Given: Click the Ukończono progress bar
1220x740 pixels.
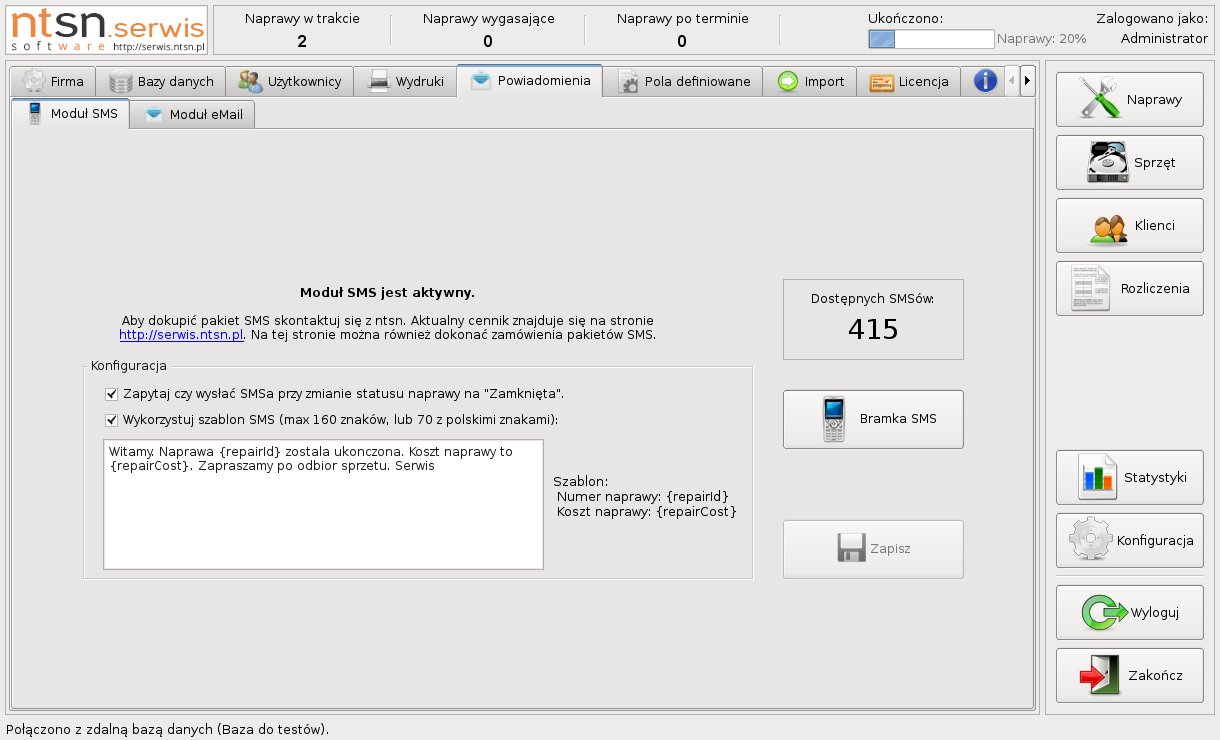Looking at the screenshot, I should tap(931, 39).
